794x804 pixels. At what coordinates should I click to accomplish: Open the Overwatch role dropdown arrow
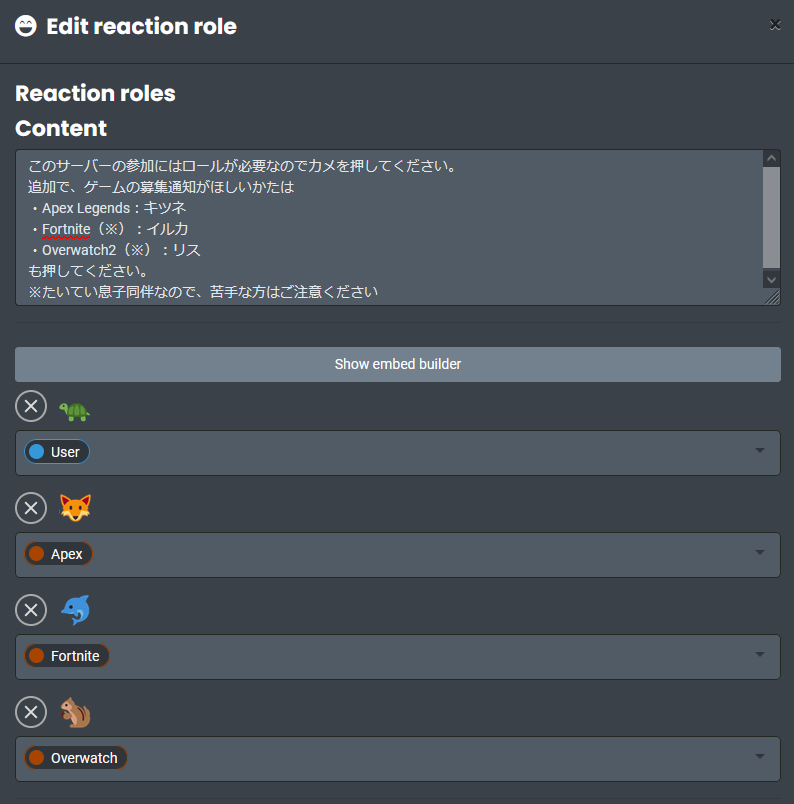pyautogui.click(x=760, y=758)
